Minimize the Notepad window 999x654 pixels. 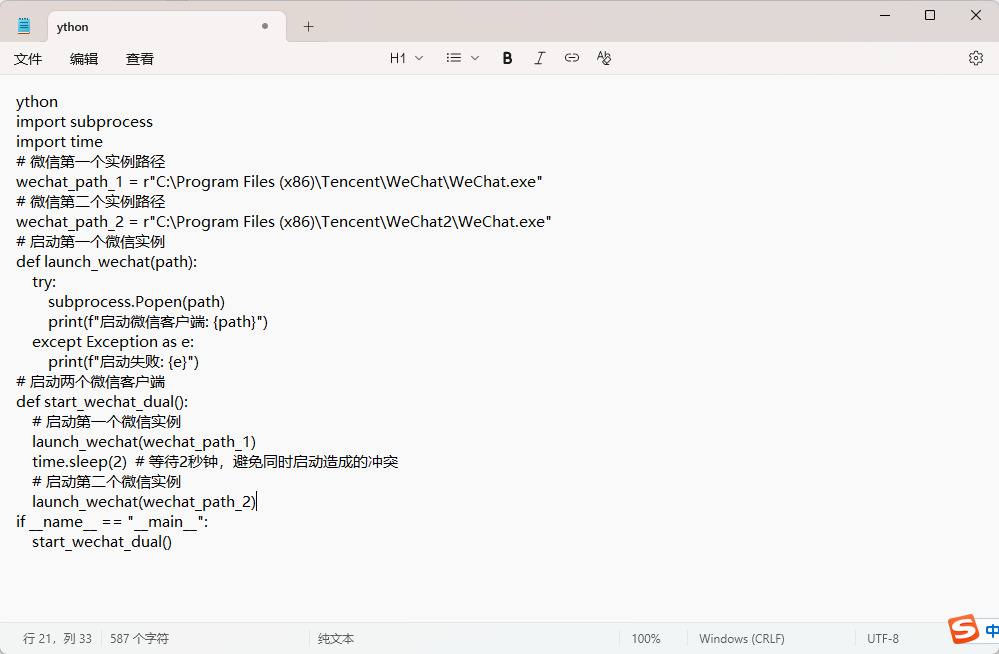click(x=884, y=15)
